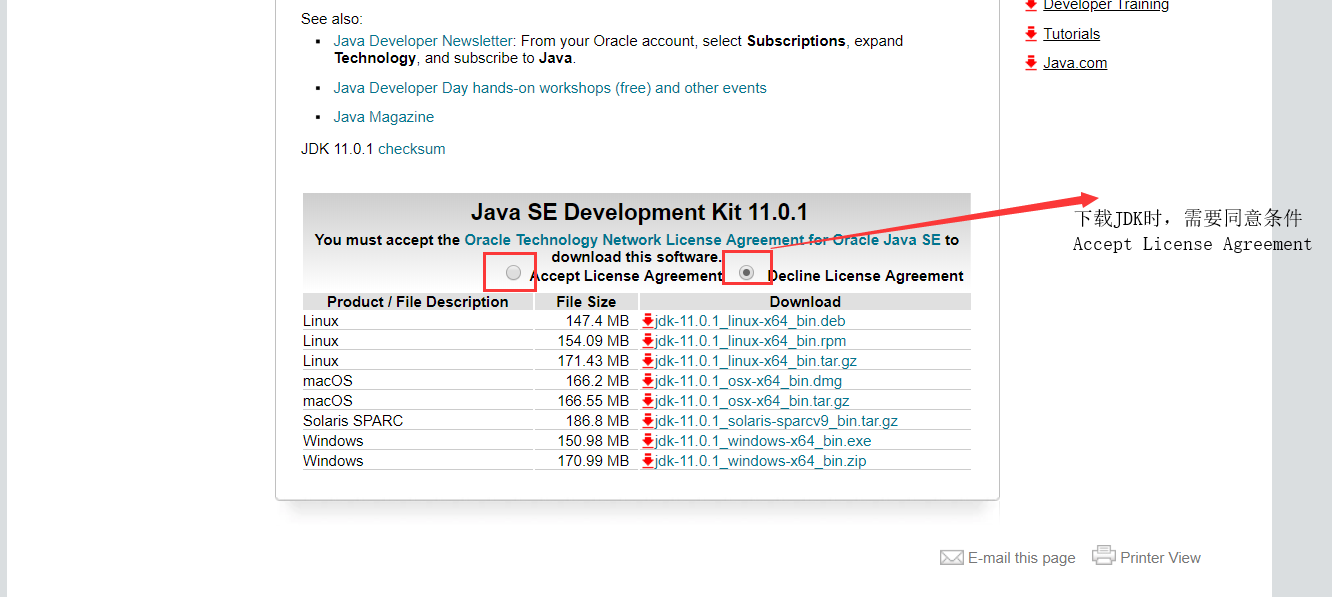1332x597 pixels.
Task: Click download arrow icon for windows-x64_bin.exe
Action: coord(648,441)
